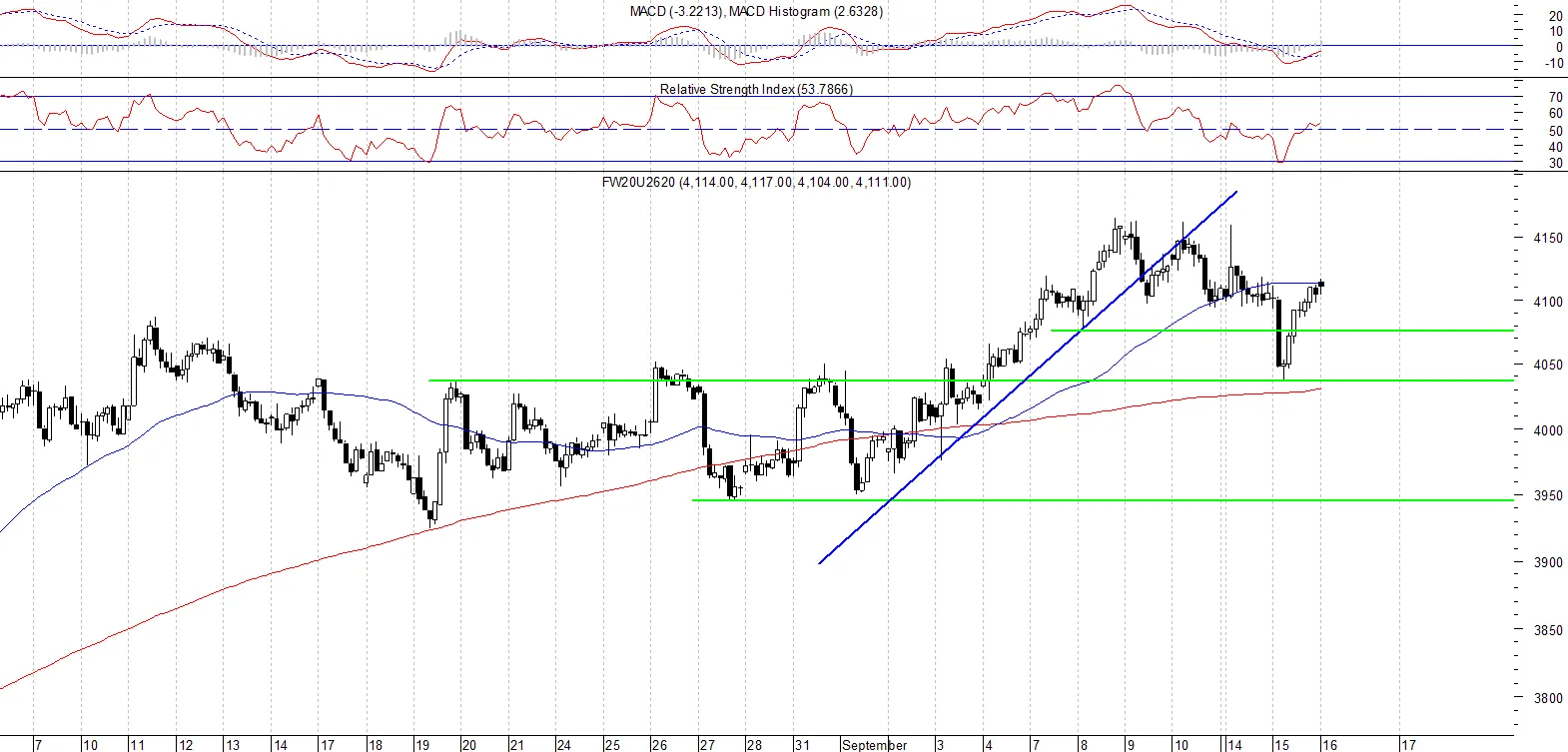1568x752 pixels.
Task: Click date axis label 26
Action: click(659, 745)
